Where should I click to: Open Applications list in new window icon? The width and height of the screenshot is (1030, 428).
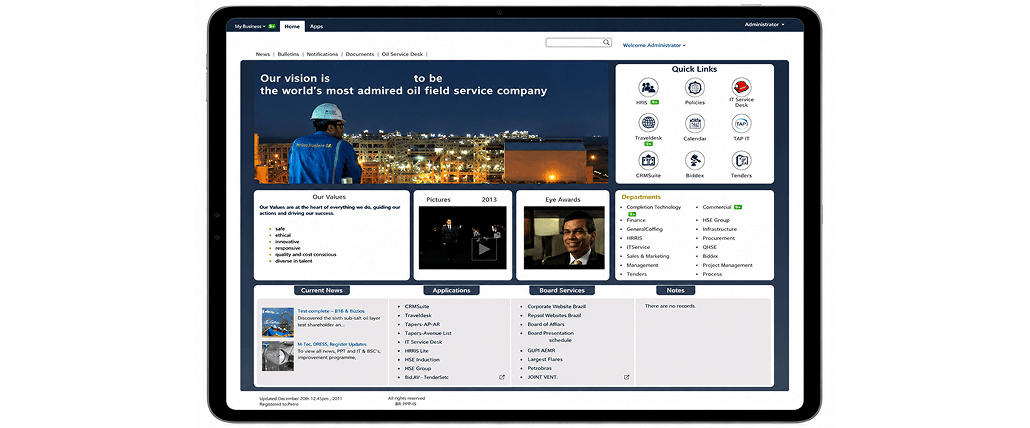[x=503, y=377]
